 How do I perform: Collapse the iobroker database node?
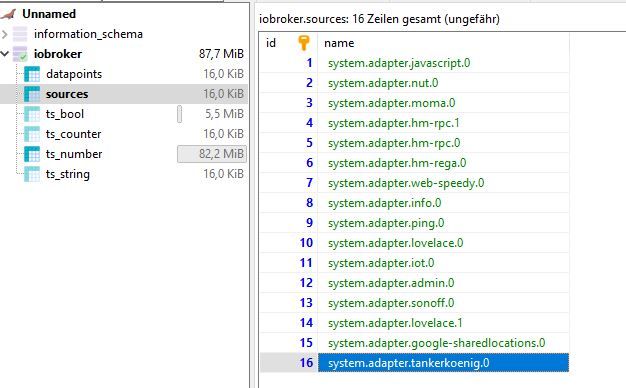click(x=5, y=53)
